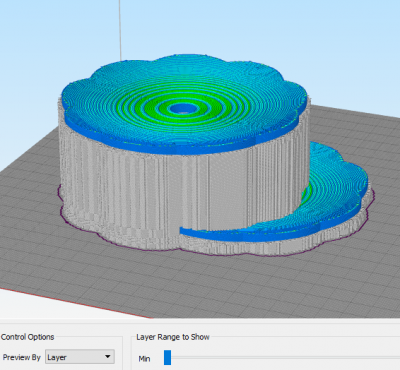400x370 pixels.
Task: Click the Preview By label
Action: pyautogui.click(x=22, y=357)
